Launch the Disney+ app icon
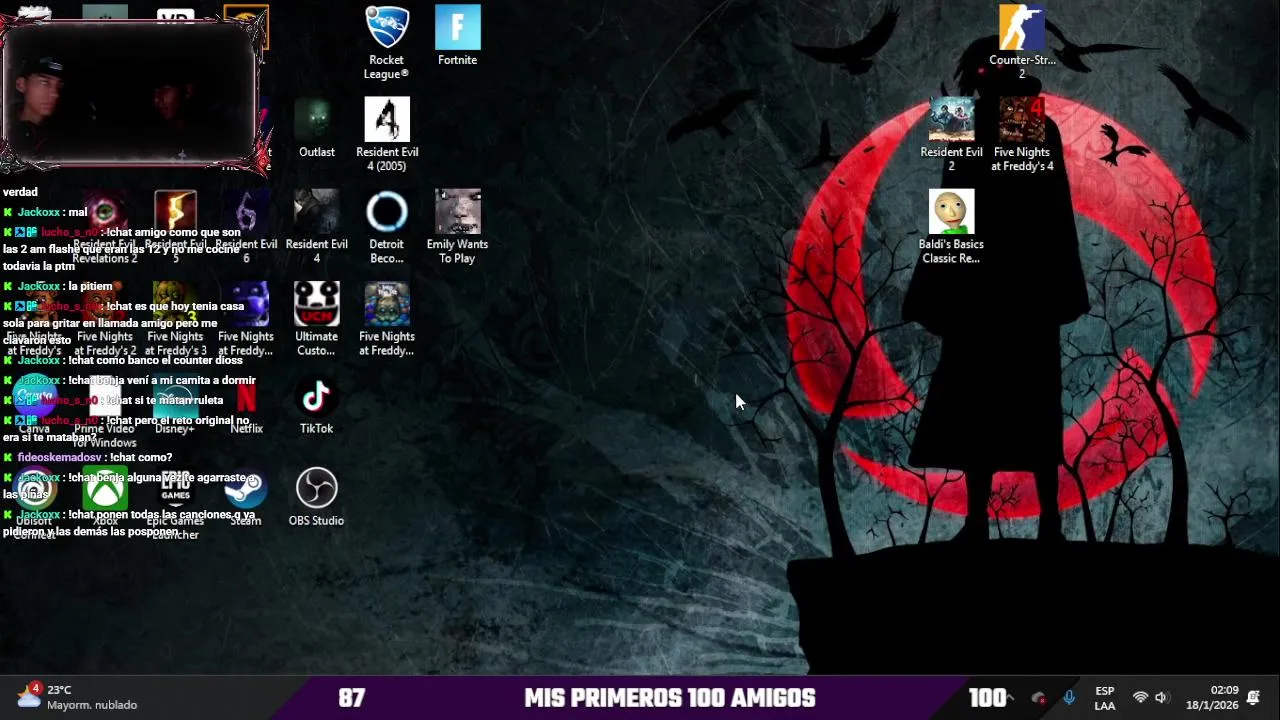This screenshot has width=1280, height=720. [175, 405]
